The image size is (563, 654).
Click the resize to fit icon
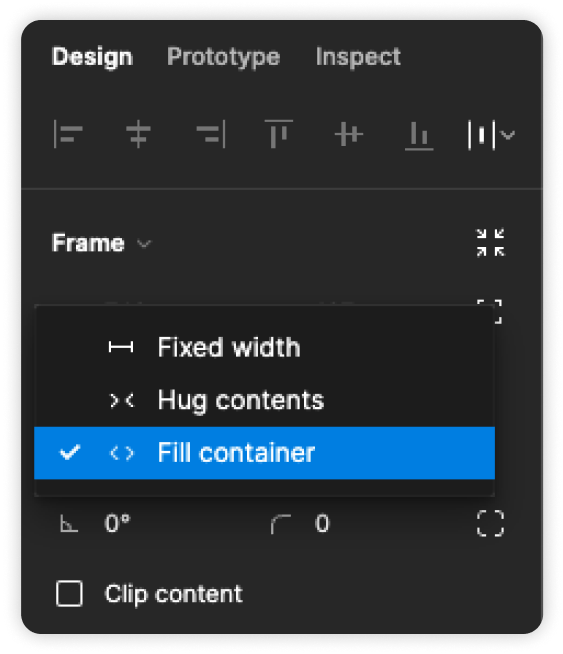pyautogui.click(x=490, y=242)
